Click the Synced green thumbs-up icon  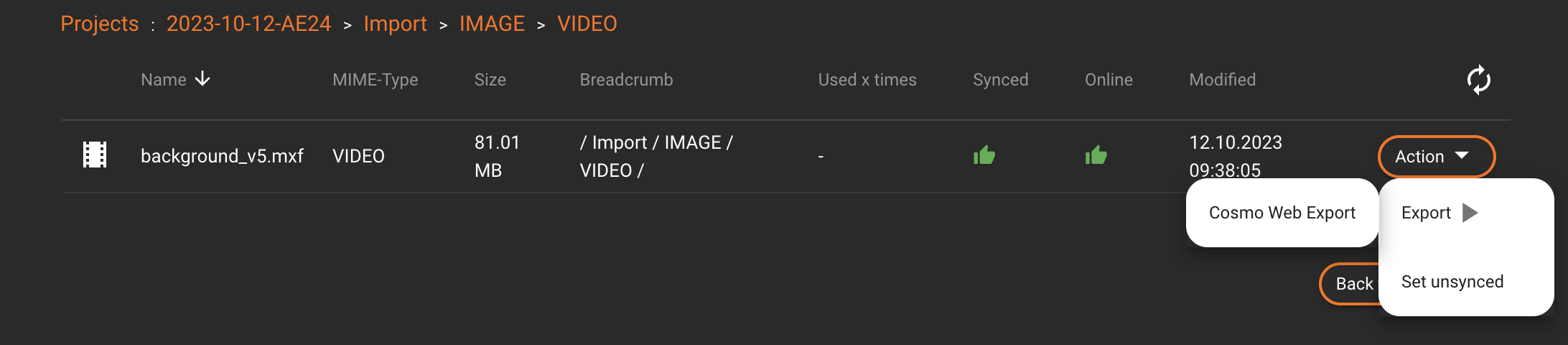[984, 155]
